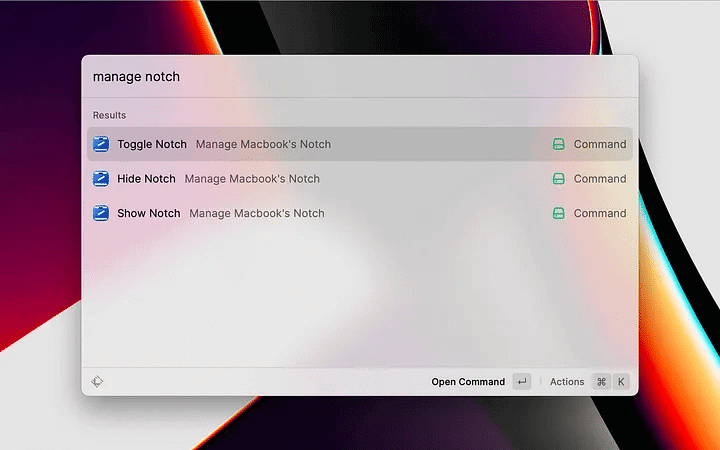This screenshot has width=720, height=450.
Task: Click the Open Command button
Action: (468, 382)
